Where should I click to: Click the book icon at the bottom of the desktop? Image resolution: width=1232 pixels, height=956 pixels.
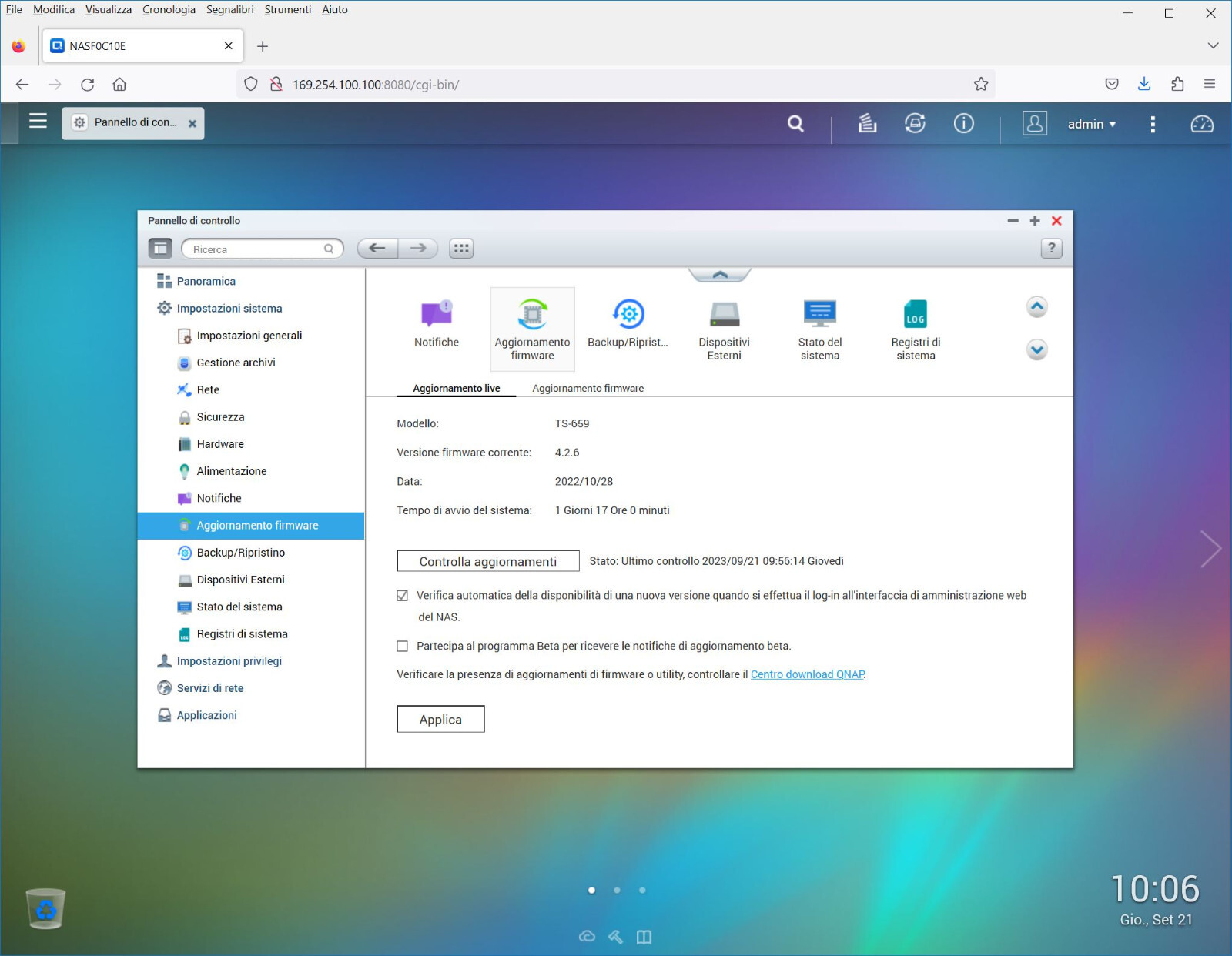point(644,936)
